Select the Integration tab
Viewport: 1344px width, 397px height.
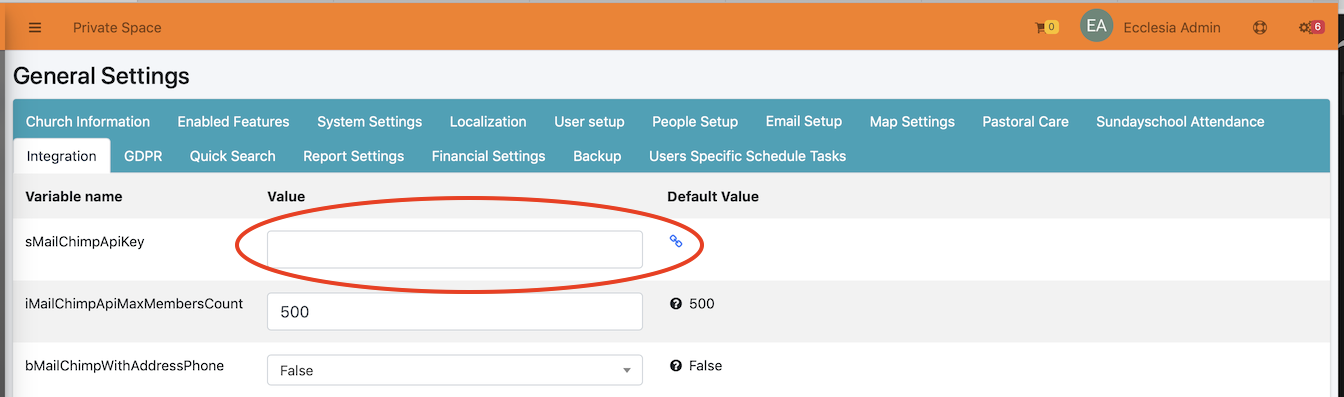pyautogui.click(x=62, y=156)
